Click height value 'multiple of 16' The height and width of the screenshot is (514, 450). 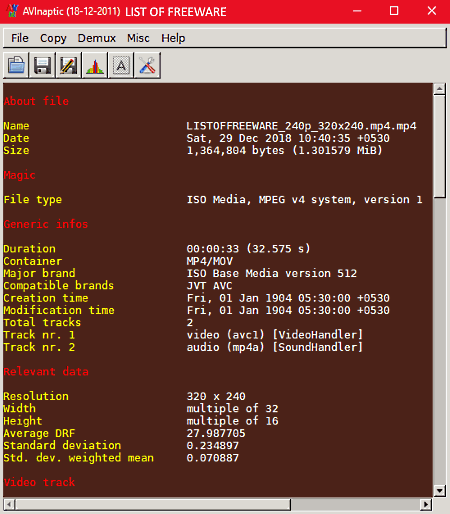click(x=232, y=421)
